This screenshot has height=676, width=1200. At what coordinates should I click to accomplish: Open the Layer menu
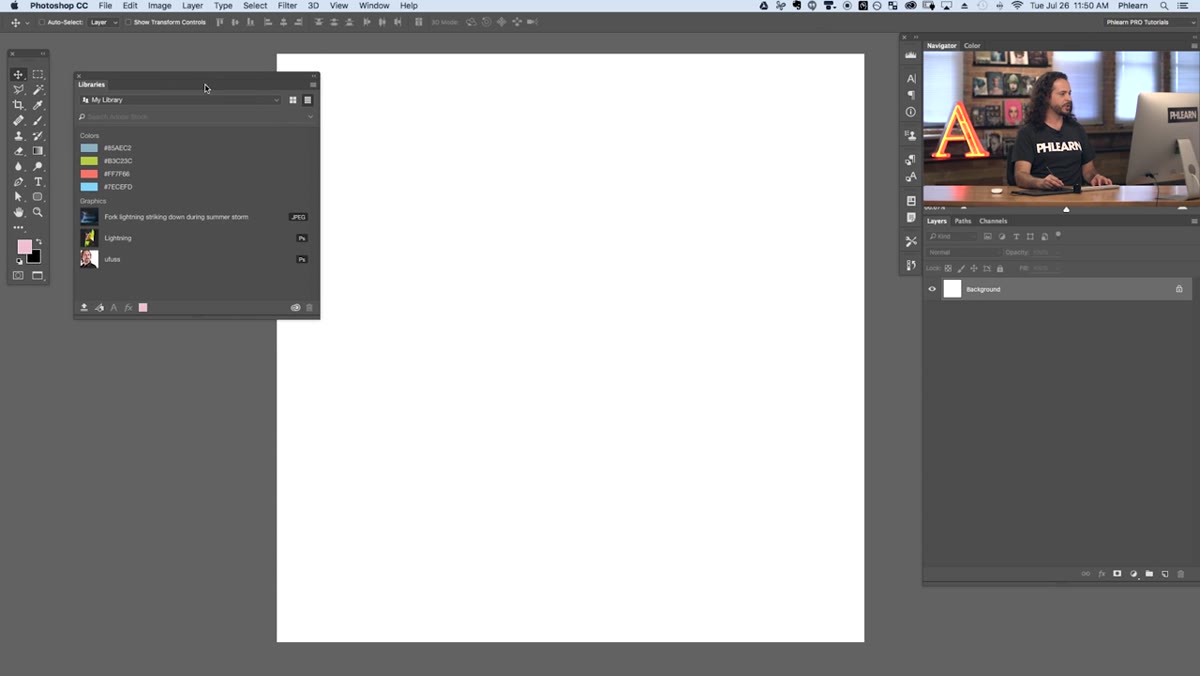(x=192, y=6)
